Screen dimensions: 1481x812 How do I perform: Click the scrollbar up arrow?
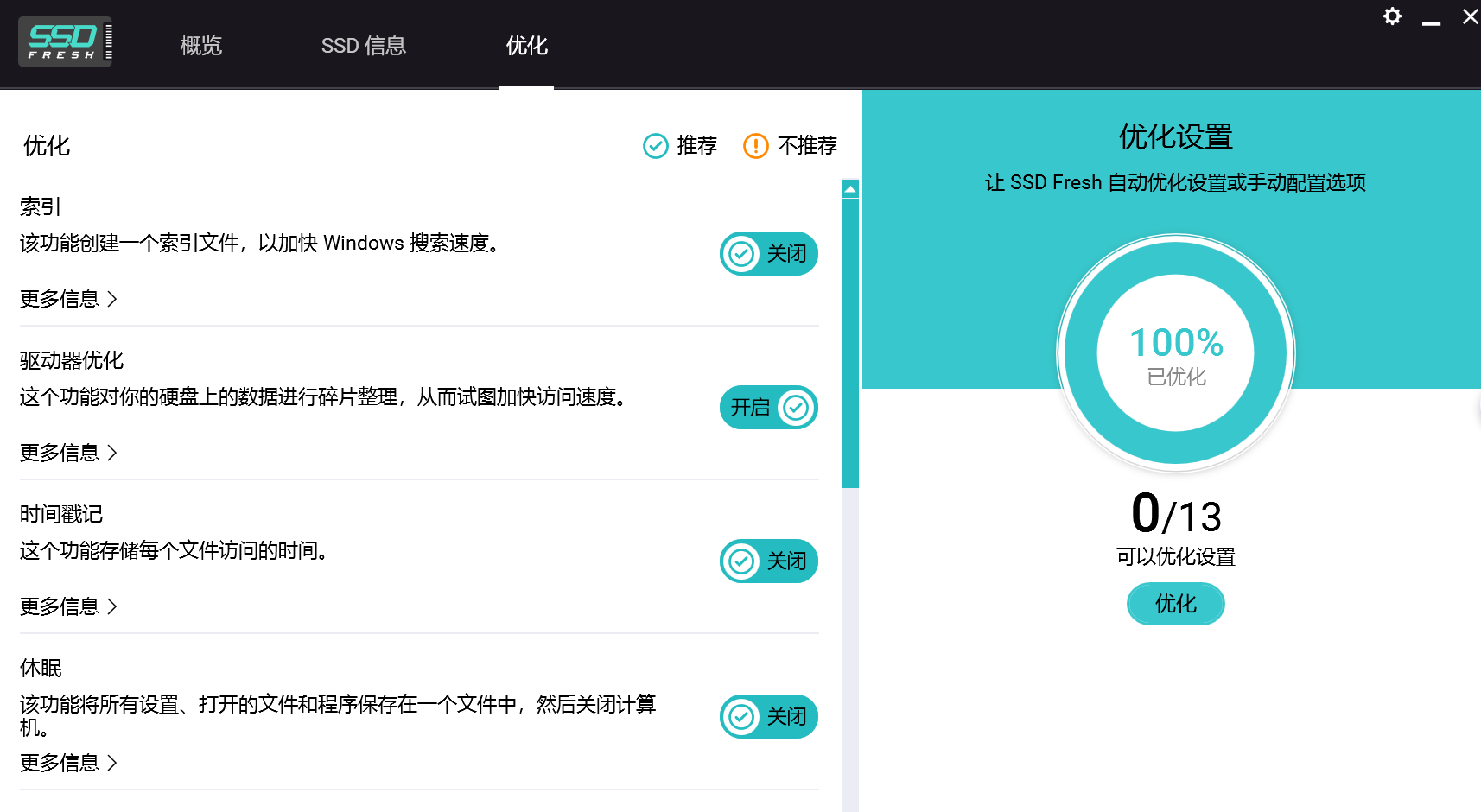tap(850, 188)
